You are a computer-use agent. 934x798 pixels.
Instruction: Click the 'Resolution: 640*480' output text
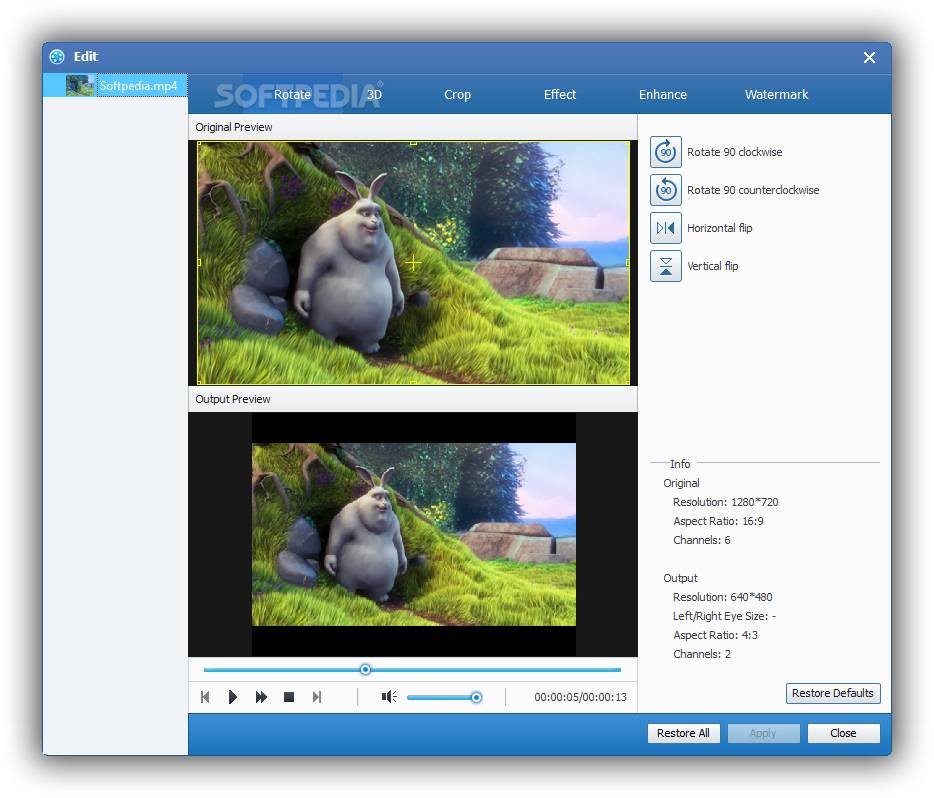pos(723,597)
